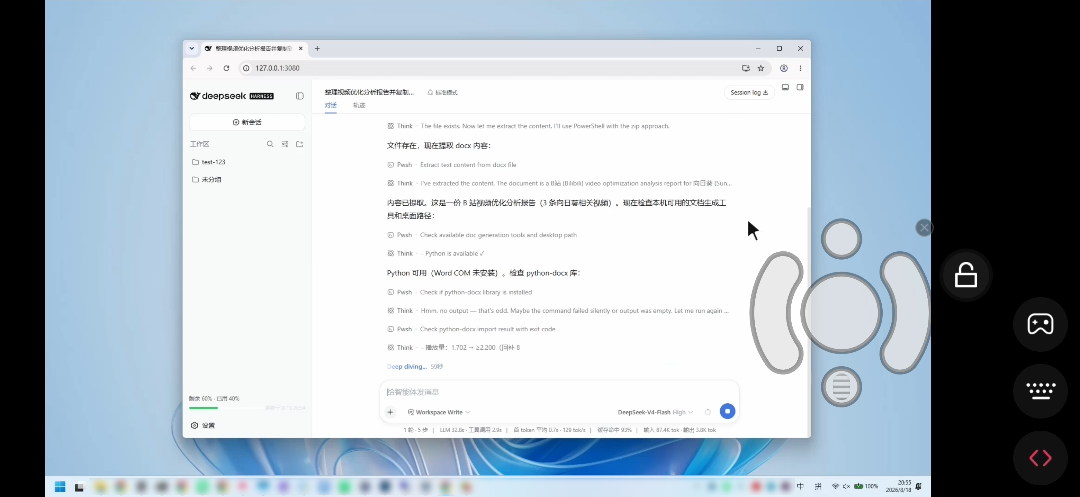
Task: Download the Session log
Action: pos(749,92)
